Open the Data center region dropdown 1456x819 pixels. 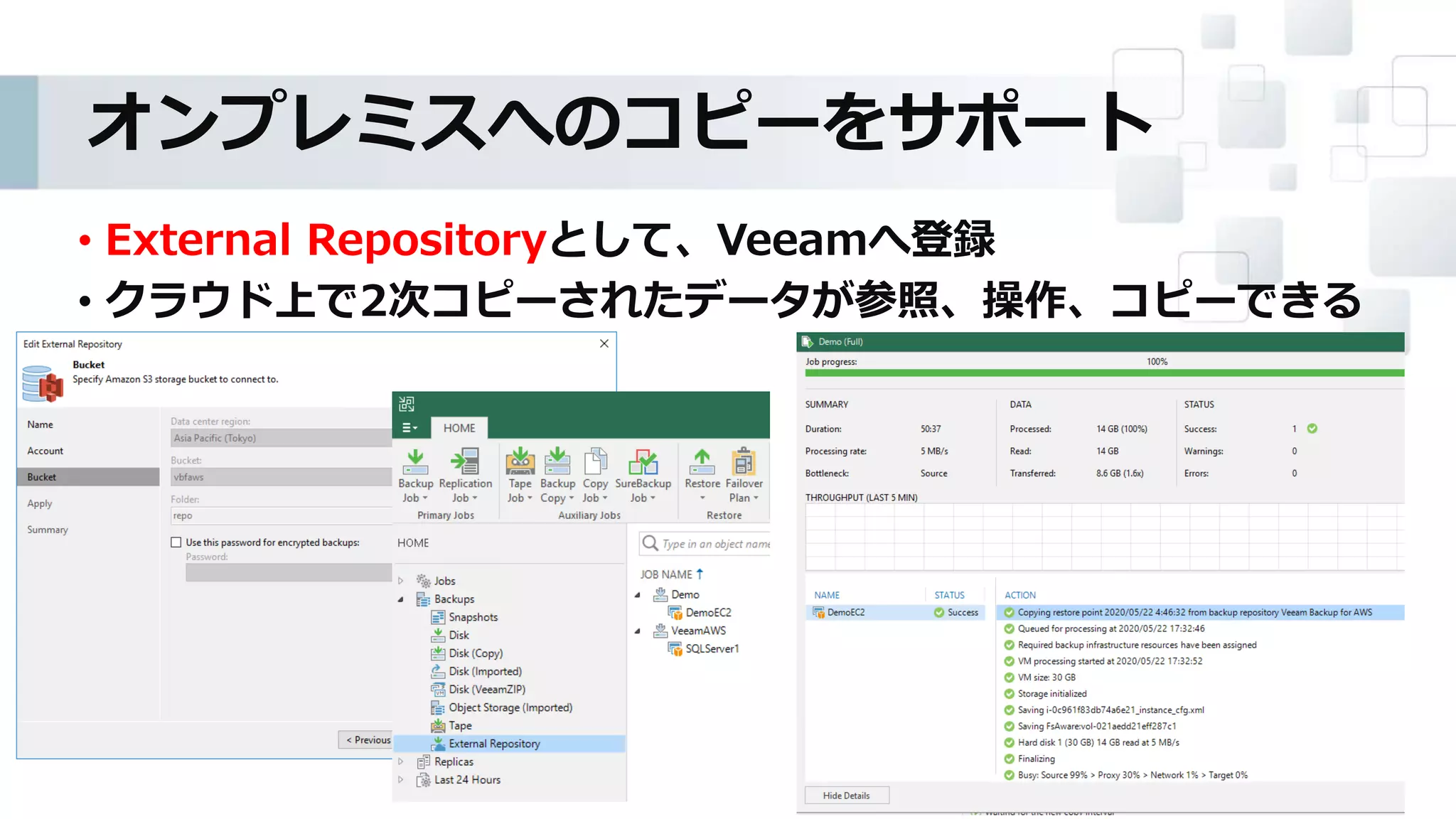[x=281, y=438]
